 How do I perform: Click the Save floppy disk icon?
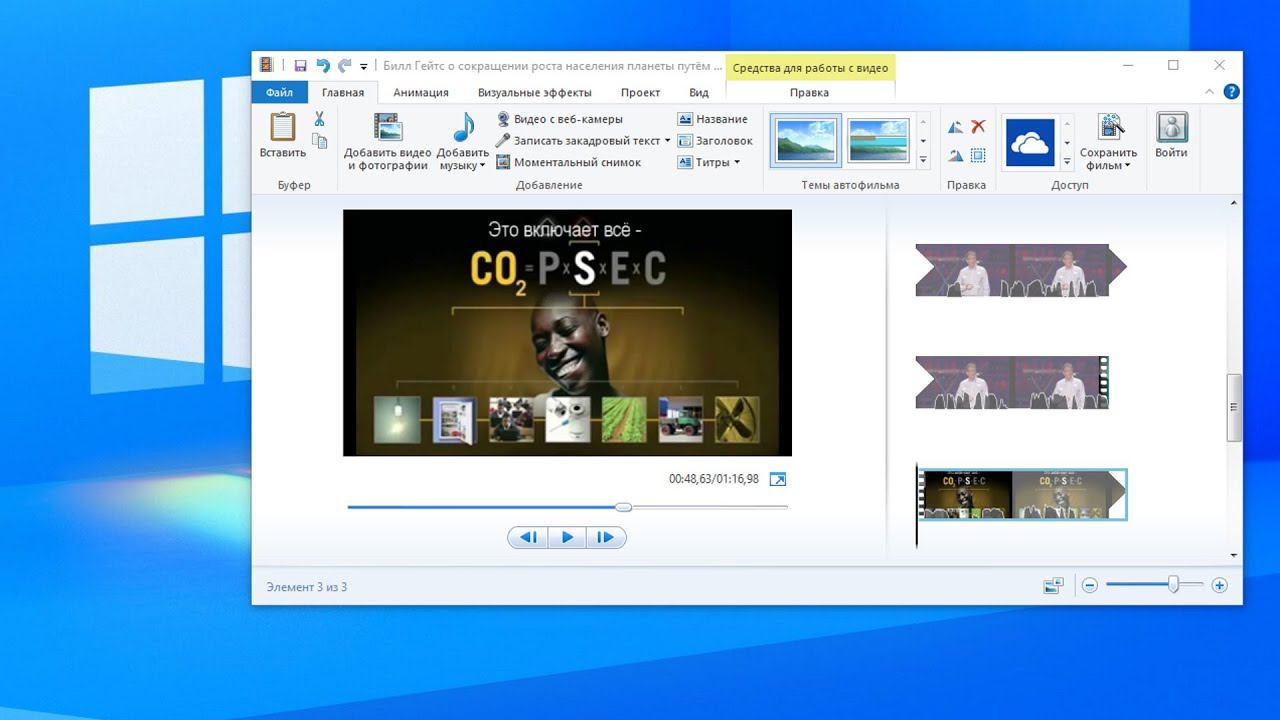(x=300, y=66)
